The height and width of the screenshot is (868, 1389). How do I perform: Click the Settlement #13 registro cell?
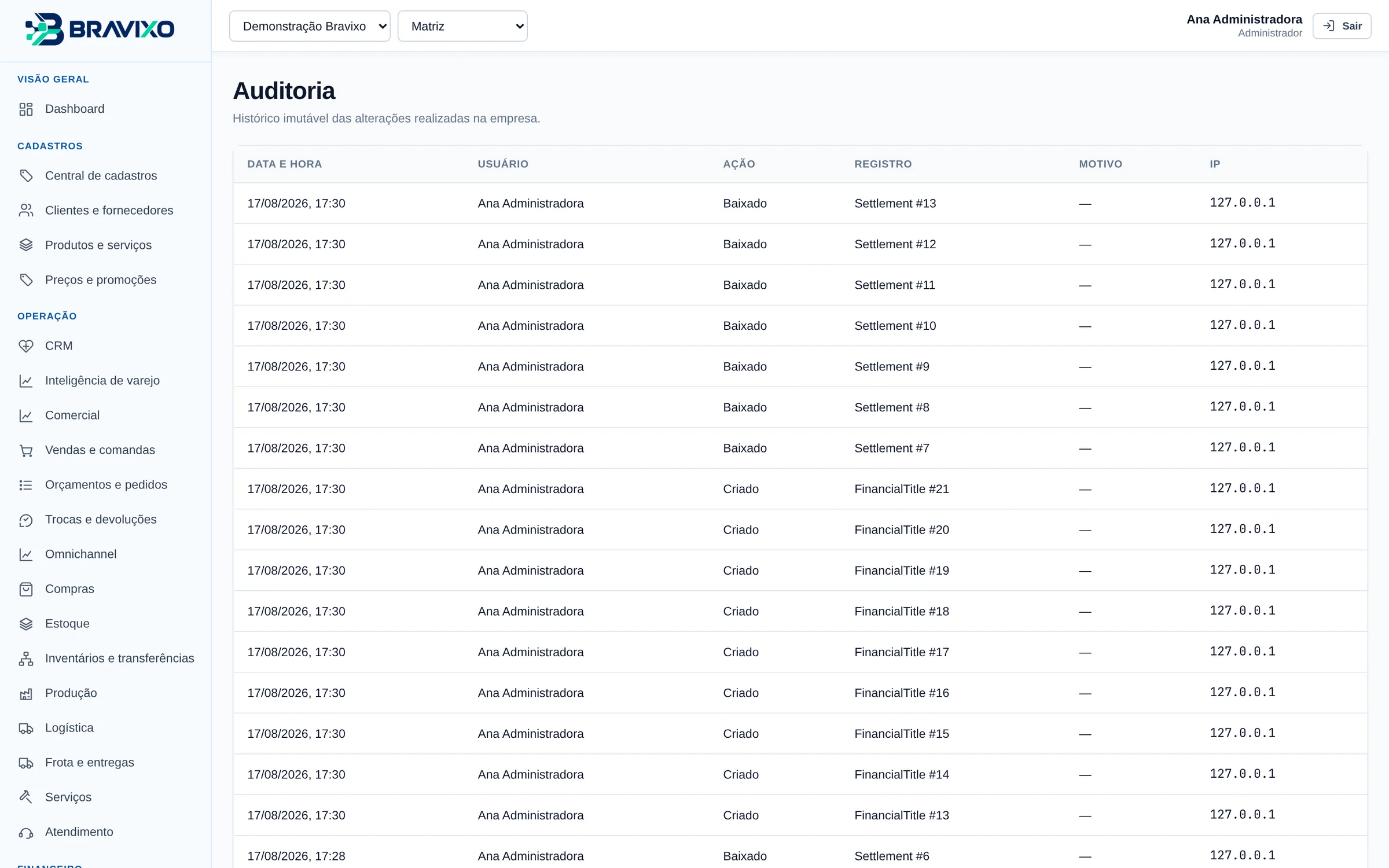click(x=895, y=204)
